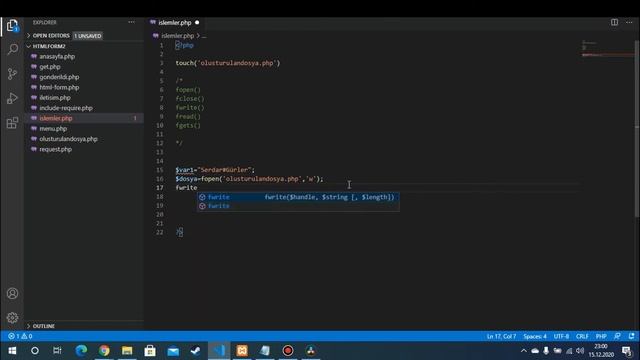This screenshot has height=360, width=640.
Task: Open the Source Control view
Action: pos(13,74)
